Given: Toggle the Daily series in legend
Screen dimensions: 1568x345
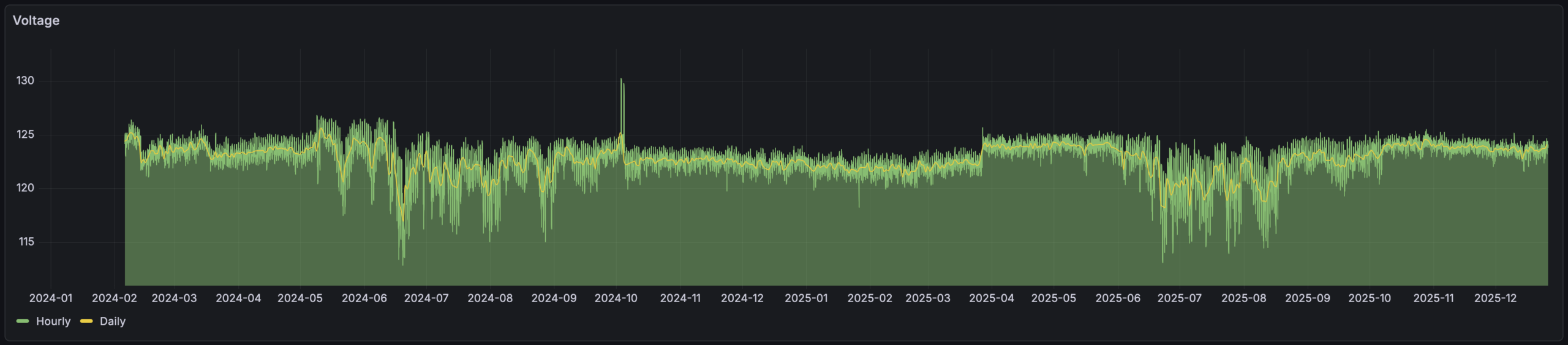Looking at the screenshot, I should pos(112,321).
